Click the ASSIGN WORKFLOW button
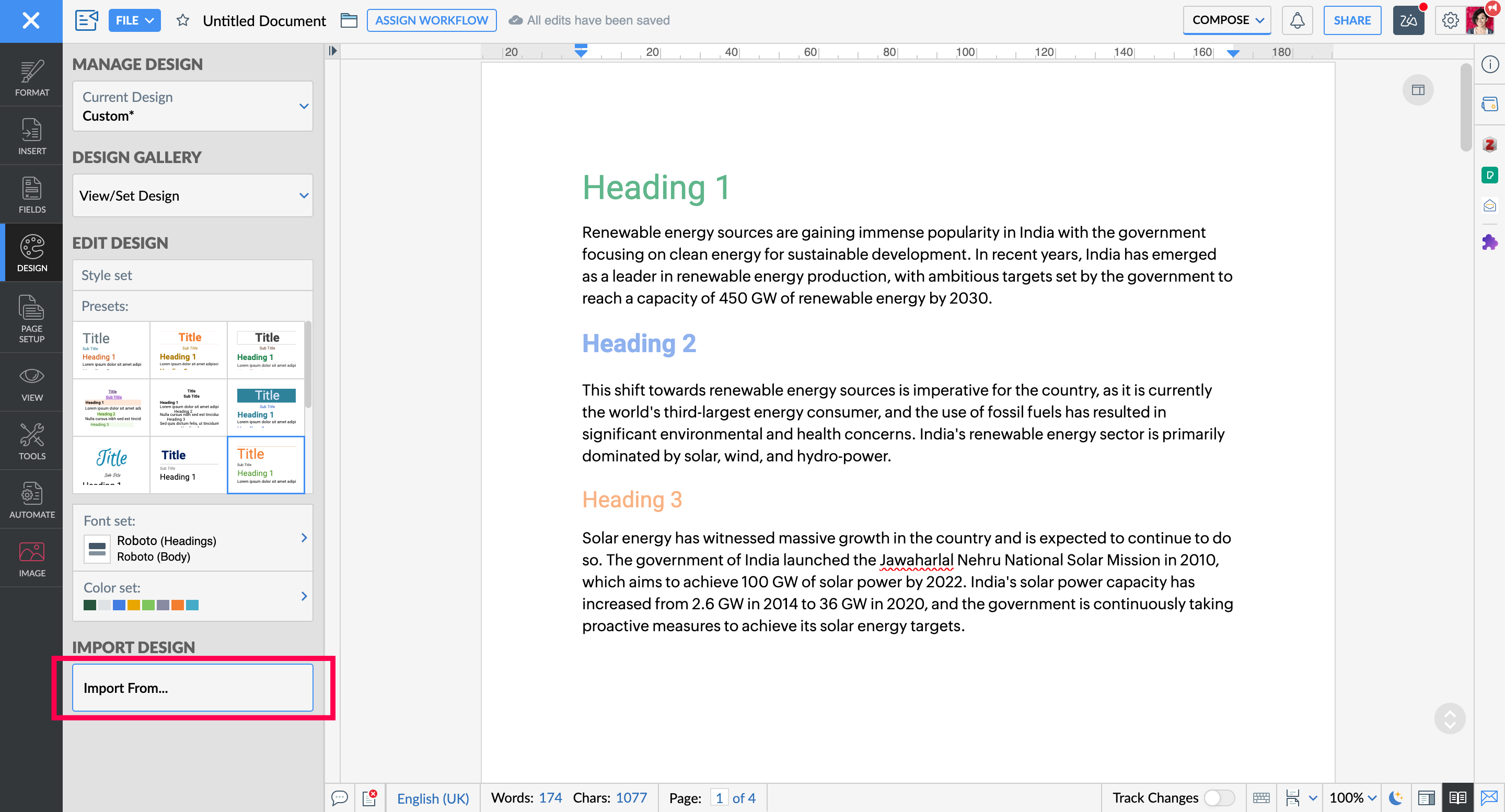This screenshot has width=1505, height=812. 431,20
